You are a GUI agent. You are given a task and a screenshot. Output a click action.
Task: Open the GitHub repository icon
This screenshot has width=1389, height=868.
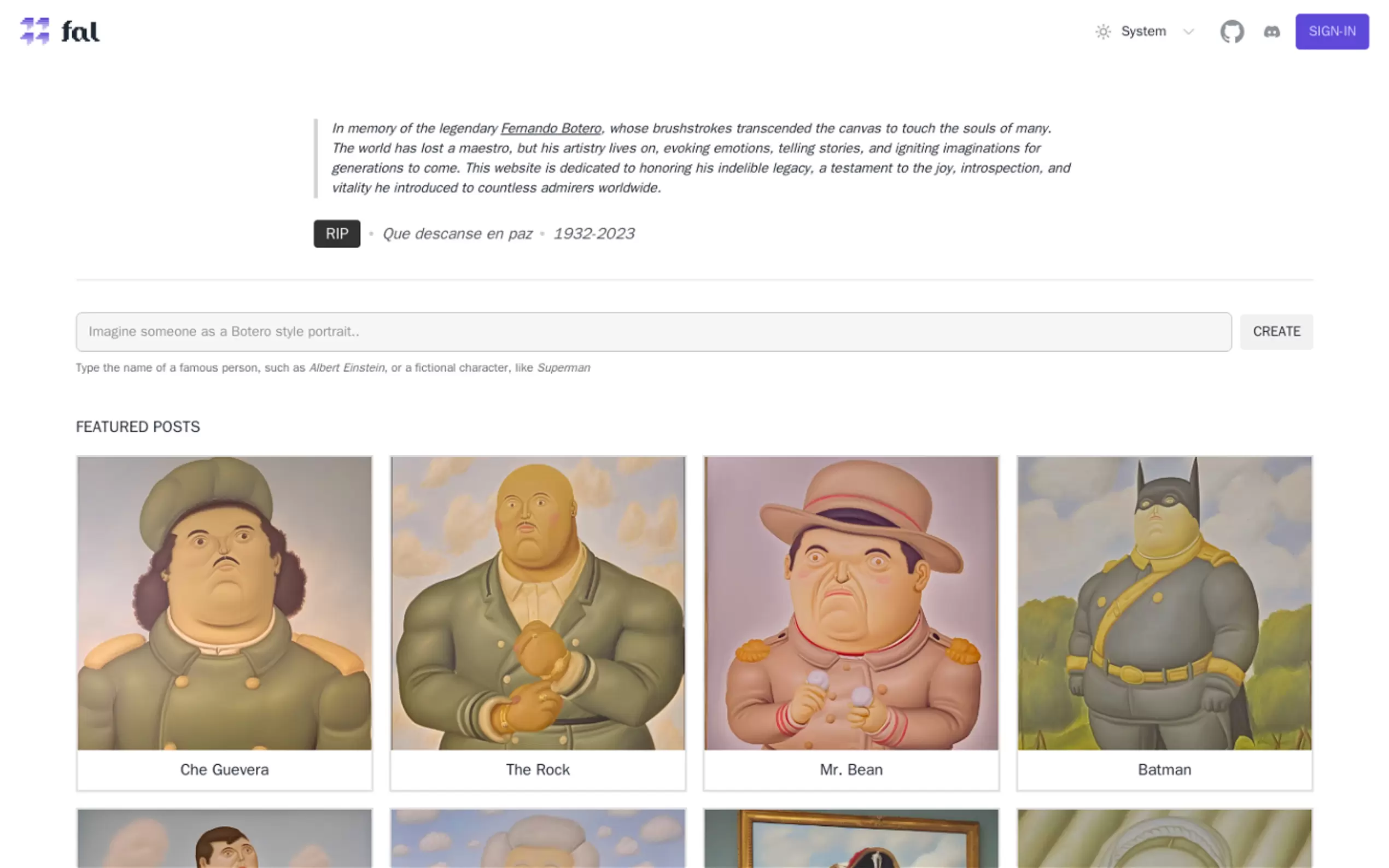(x=1232, y=32)
